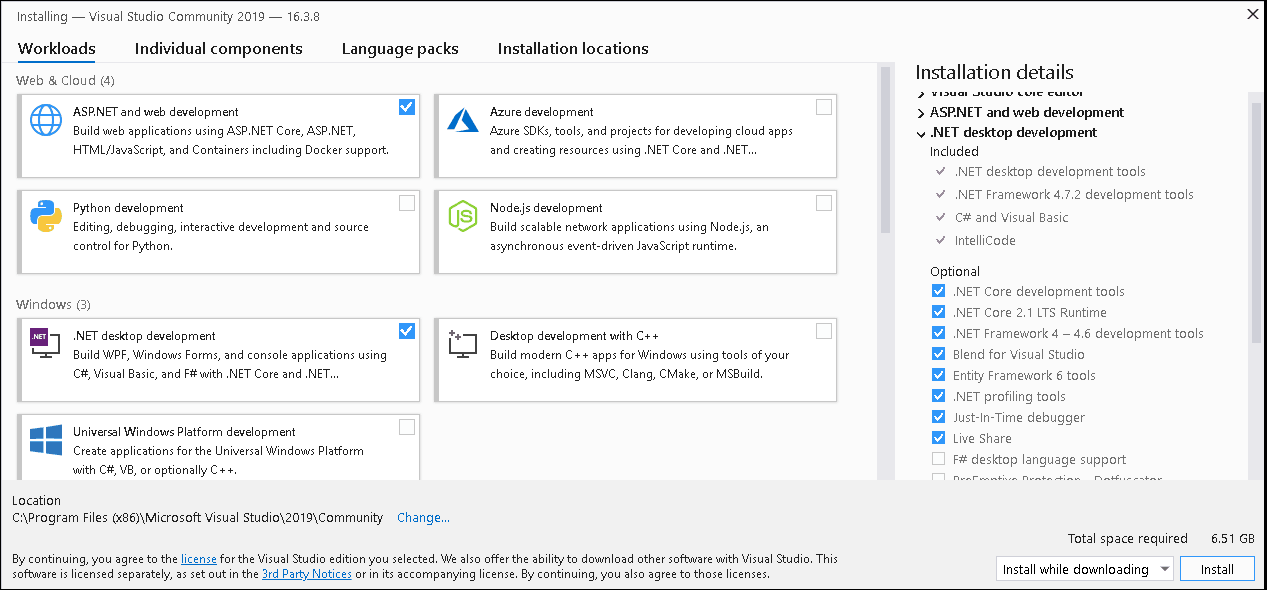This screenshot has height=590, width=1267.
Task: Click the installation path text under Location
Action: click(197, 517)
